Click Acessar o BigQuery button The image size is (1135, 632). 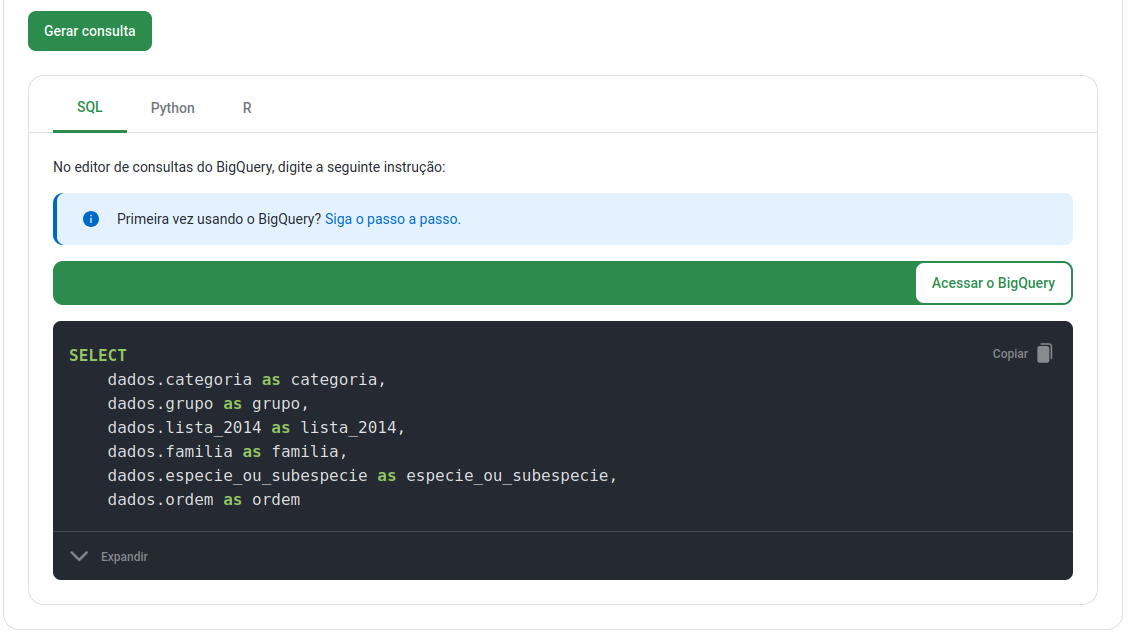coord(993,283)
